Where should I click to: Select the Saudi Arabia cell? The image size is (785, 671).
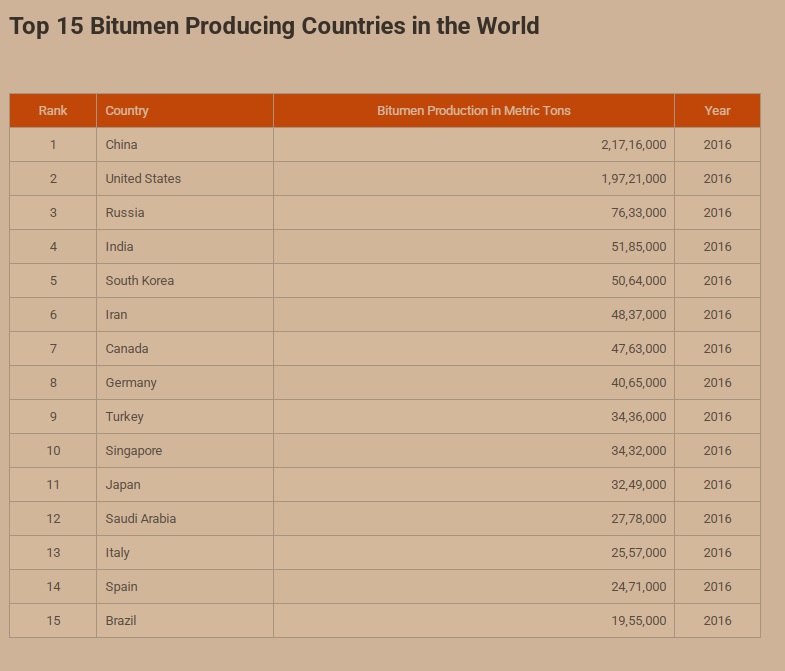pyautogui.click(x=140, y=519)
